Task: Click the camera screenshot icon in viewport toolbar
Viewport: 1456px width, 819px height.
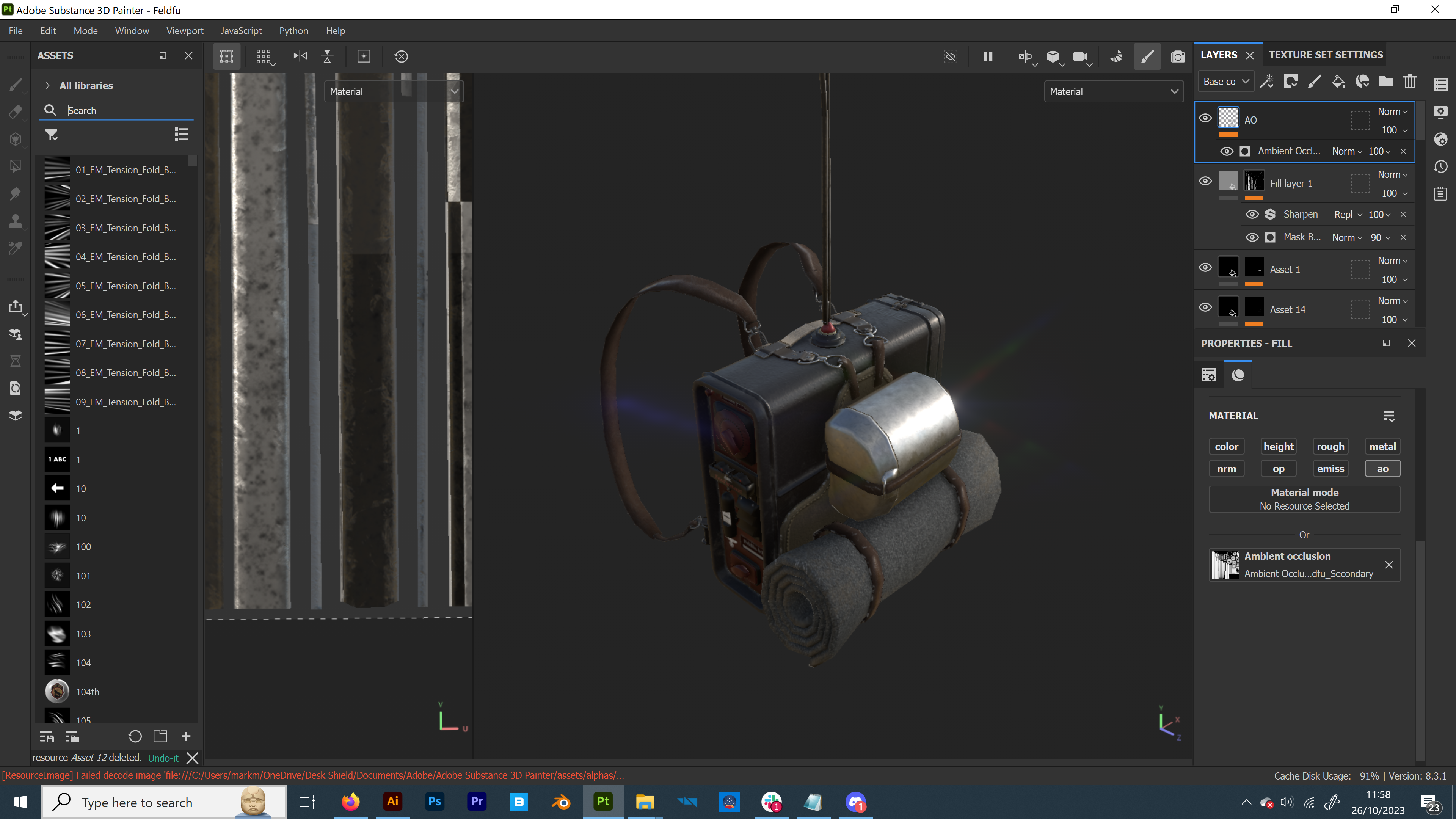Action: click(x=1177, y=56)
